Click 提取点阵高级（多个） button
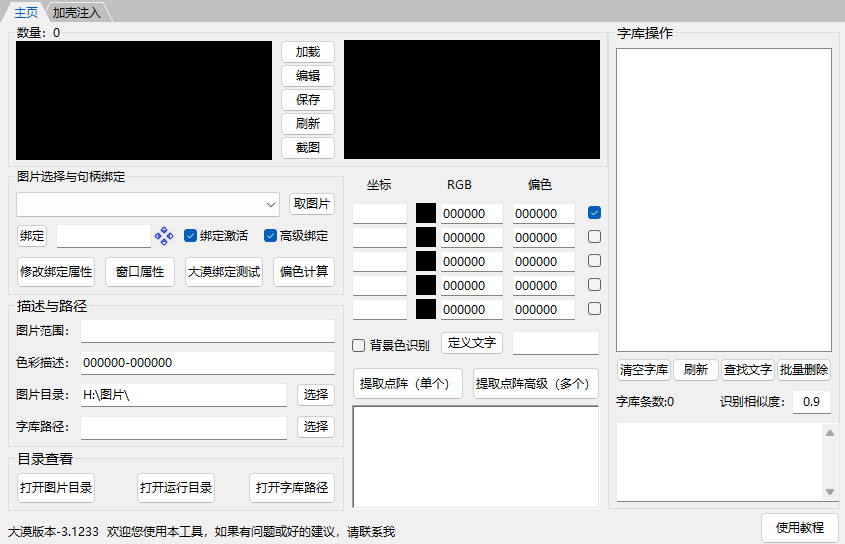This screenshot has height=544, width=845. coord(536,383)
